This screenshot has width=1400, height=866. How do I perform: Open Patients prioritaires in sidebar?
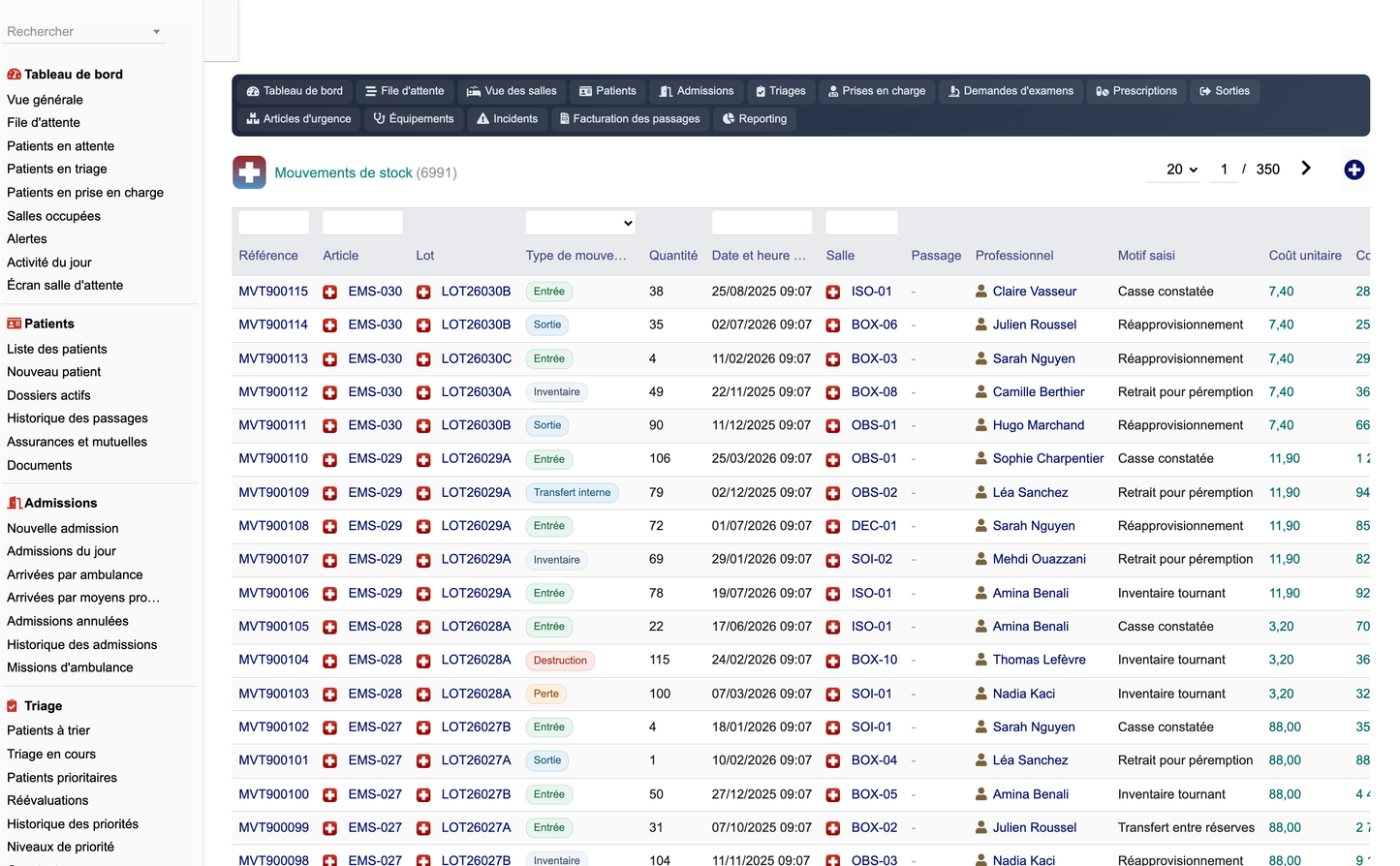tap(62, 777)
